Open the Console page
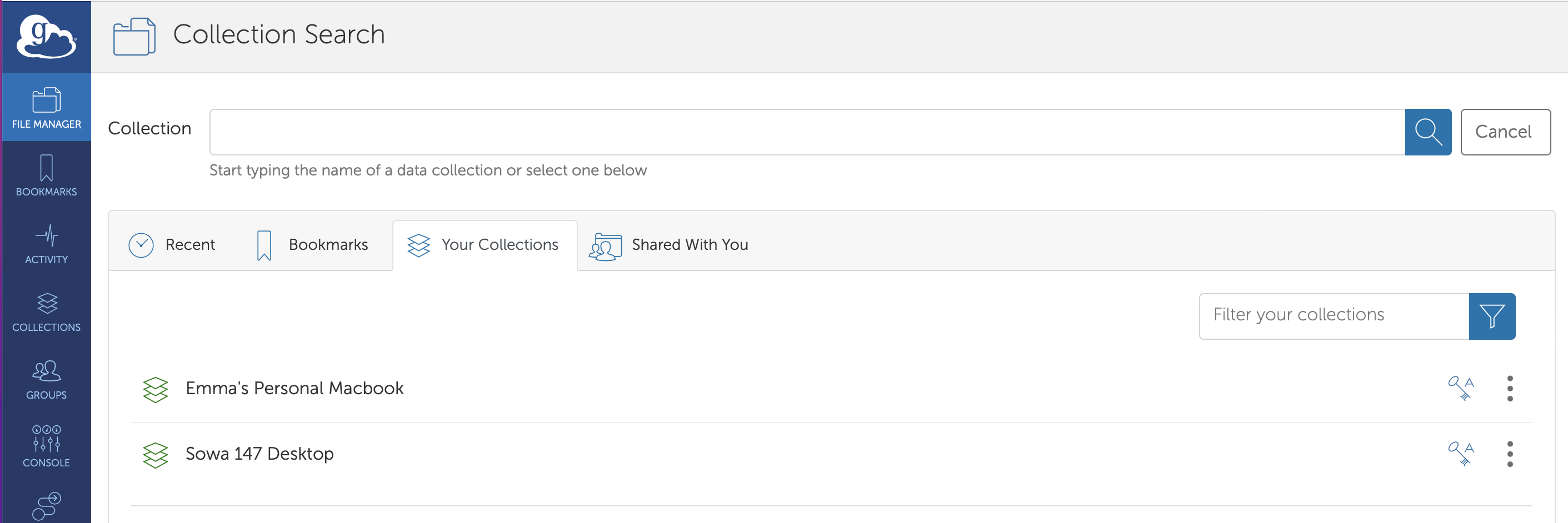1568x523 pixels. tap(46, 446)
